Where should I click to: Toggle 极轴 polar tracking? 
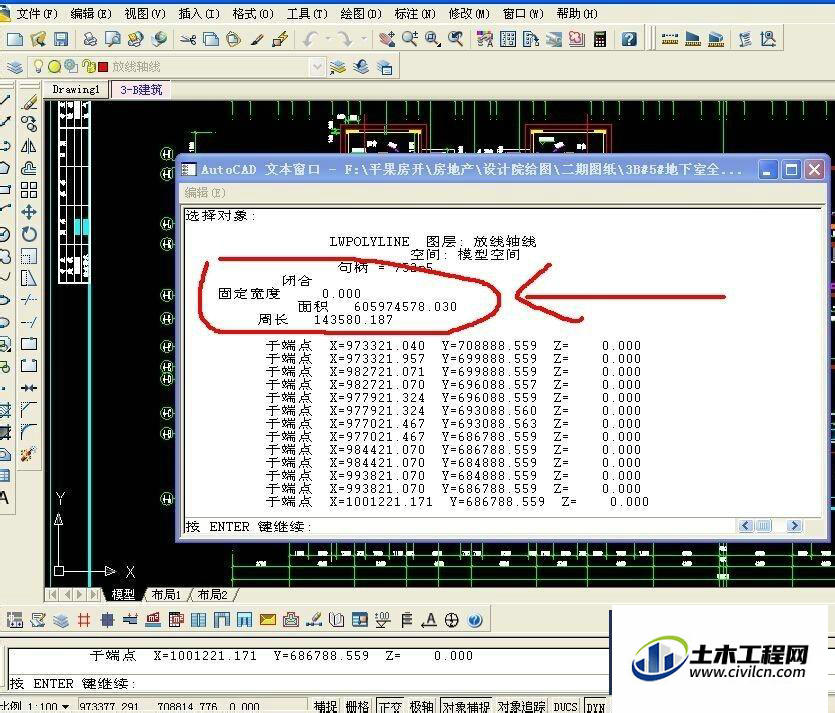pyautogui.click(x=422, y=706)
